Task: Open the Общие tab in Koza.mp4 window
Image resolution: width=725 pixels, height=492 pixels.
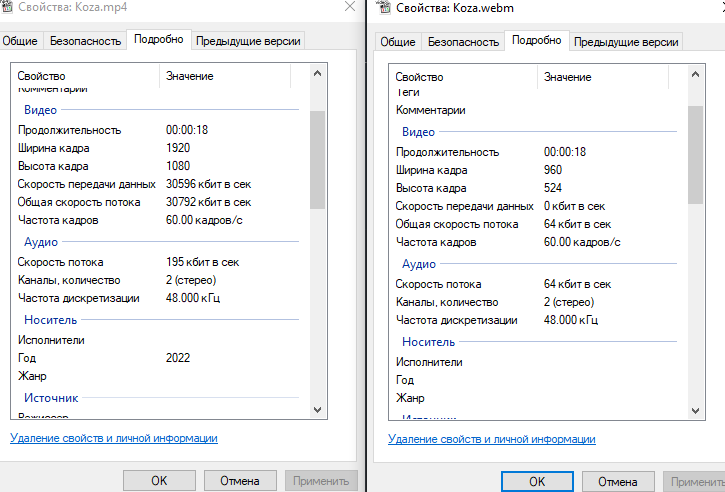Action: point(20,41)
